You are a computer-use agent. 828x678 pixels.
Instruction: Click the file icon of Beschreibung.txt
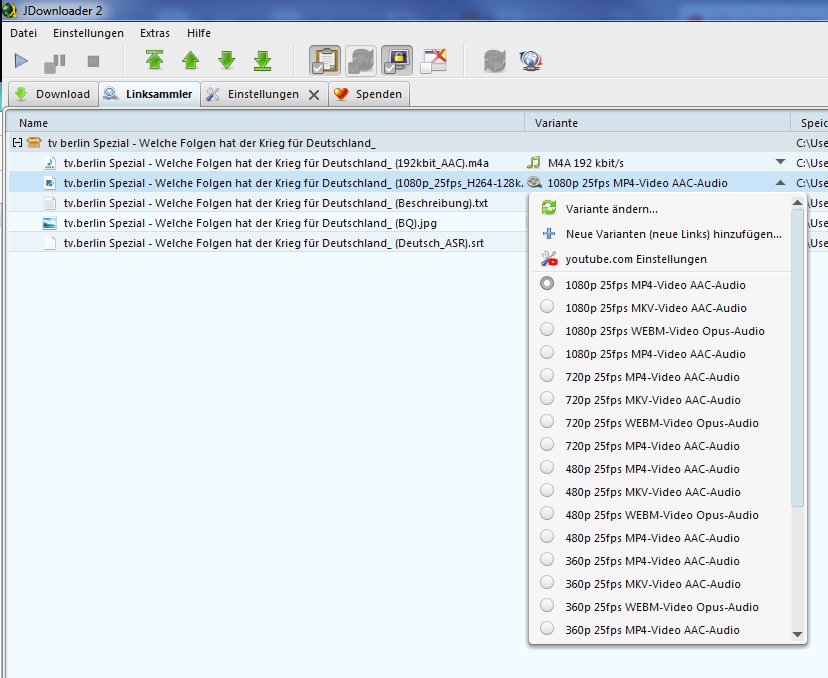coord(50,203)
